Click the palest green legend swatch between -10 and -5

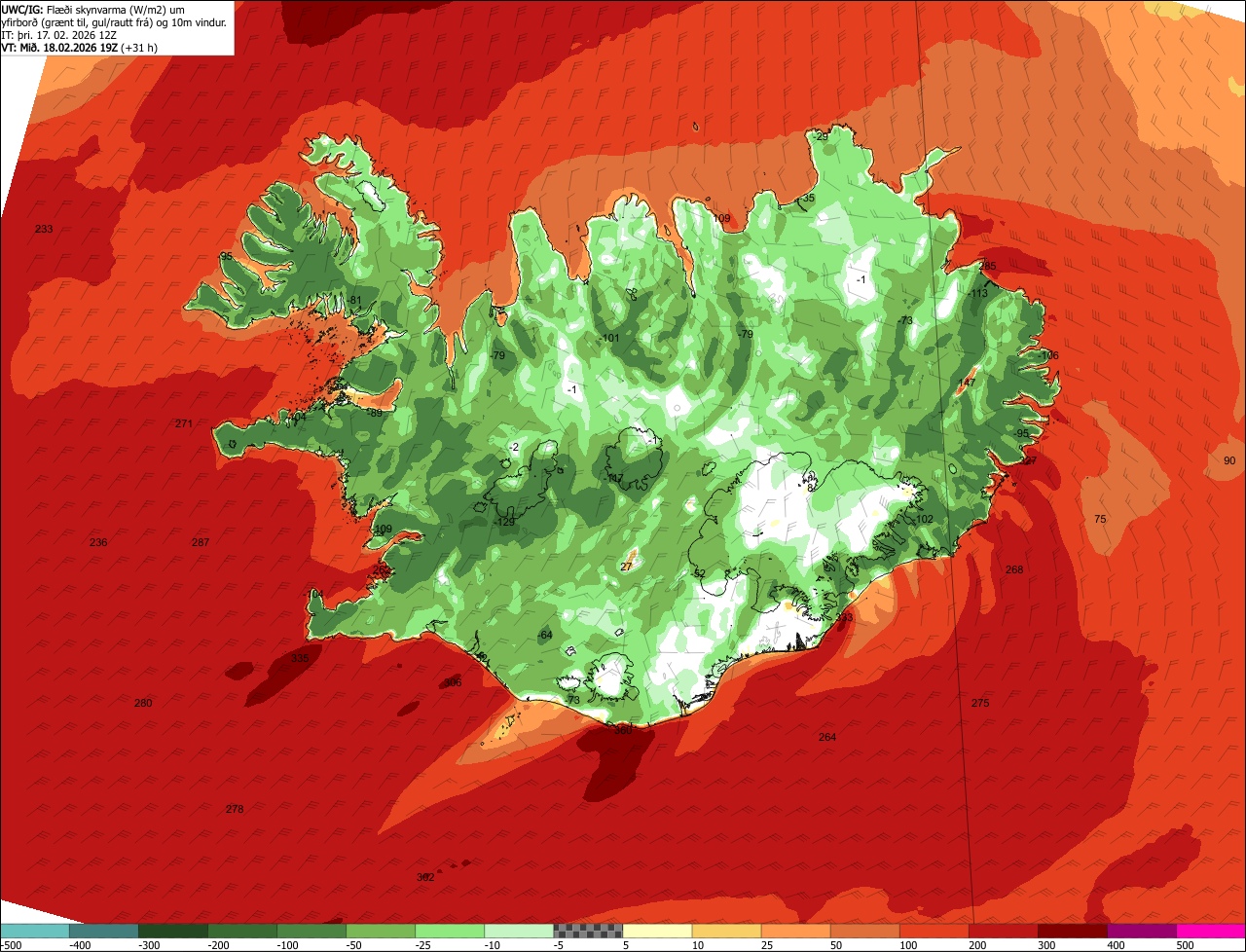(x=519, y=931)
